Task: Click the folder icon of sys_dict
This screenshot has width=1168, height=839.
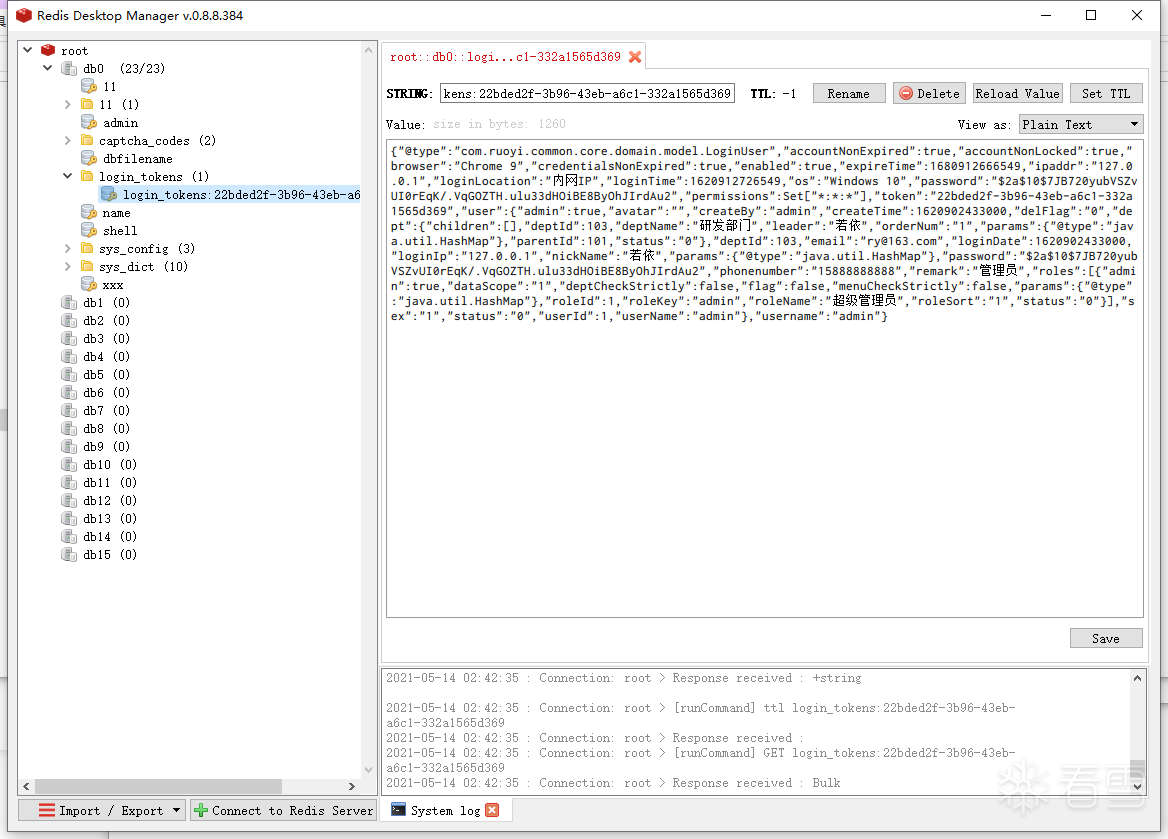Action: [87, 266]
